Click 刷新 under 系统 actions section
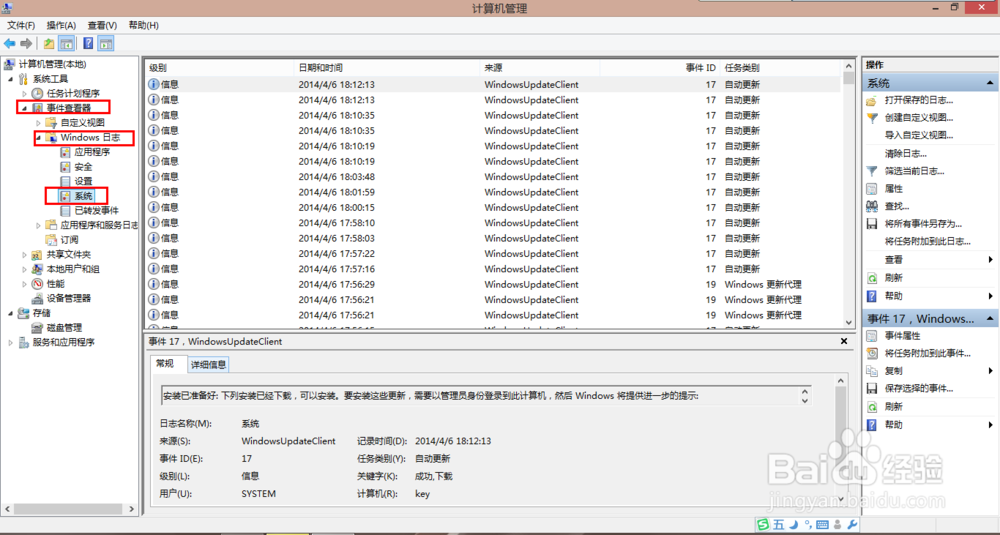The width and height of the screenshot is (1000, 535). [893, 278]
